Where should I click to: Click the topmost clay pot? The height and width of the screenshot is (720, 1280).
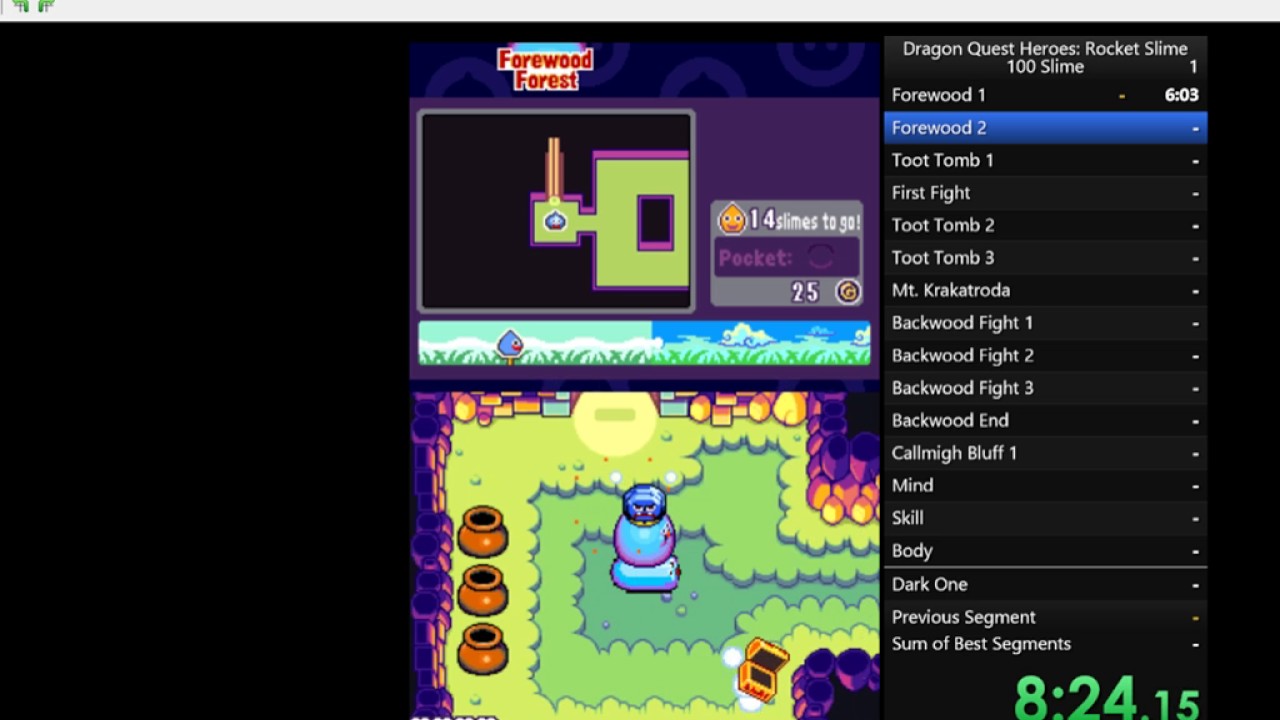(483, 531)
